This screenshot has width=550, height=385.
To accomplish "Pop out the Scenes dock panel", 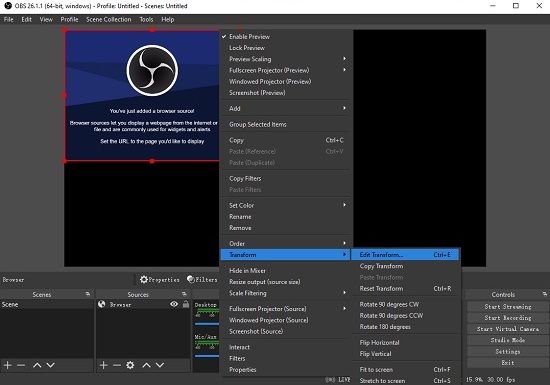I will click(x=88, y=294).
